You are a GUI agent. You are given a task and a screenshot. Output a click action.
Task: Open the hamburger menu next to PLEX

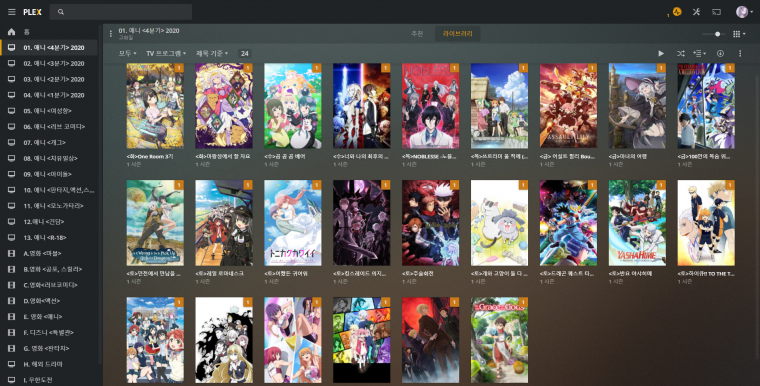(x=12, y=12)
